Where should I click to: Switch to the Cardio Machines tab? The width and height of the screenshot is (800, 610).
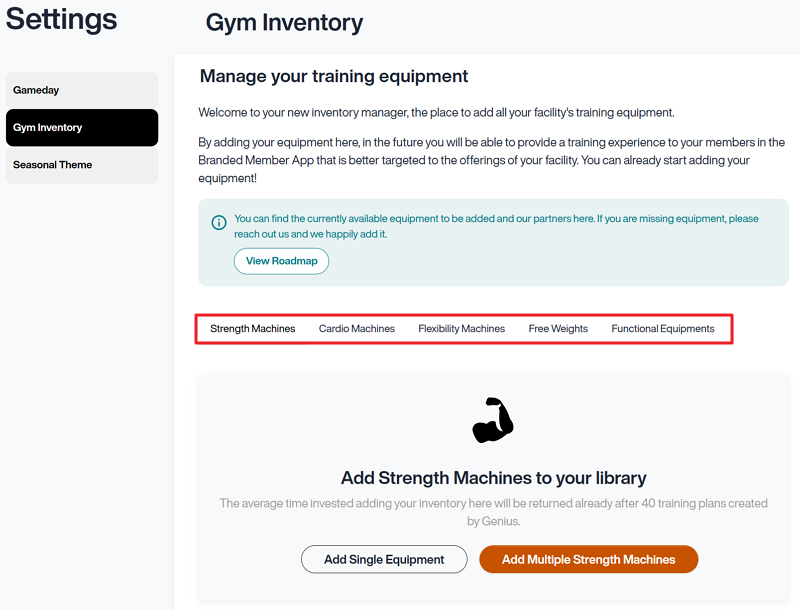coord(357,328)
